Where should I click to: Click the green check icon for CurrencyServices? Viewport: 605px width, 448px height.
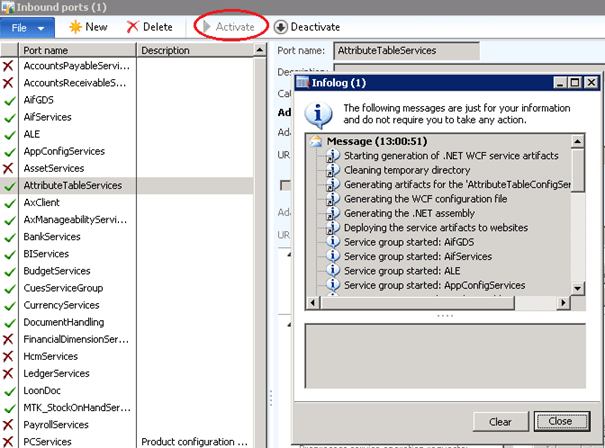pos(9,305)
